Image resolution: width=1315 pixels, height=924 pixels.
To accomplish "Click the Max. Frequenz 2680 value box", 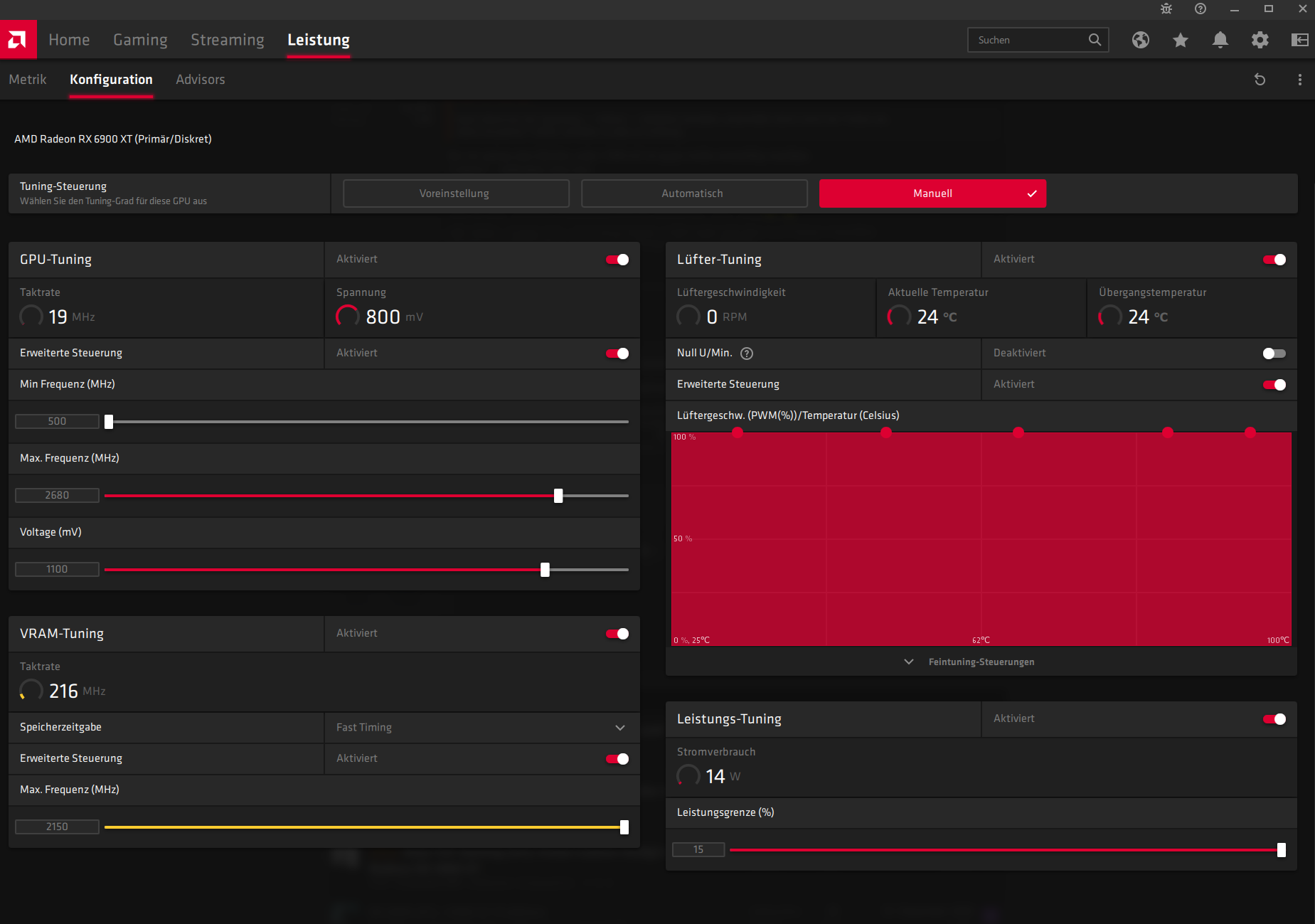I will (x=57, y=496).
